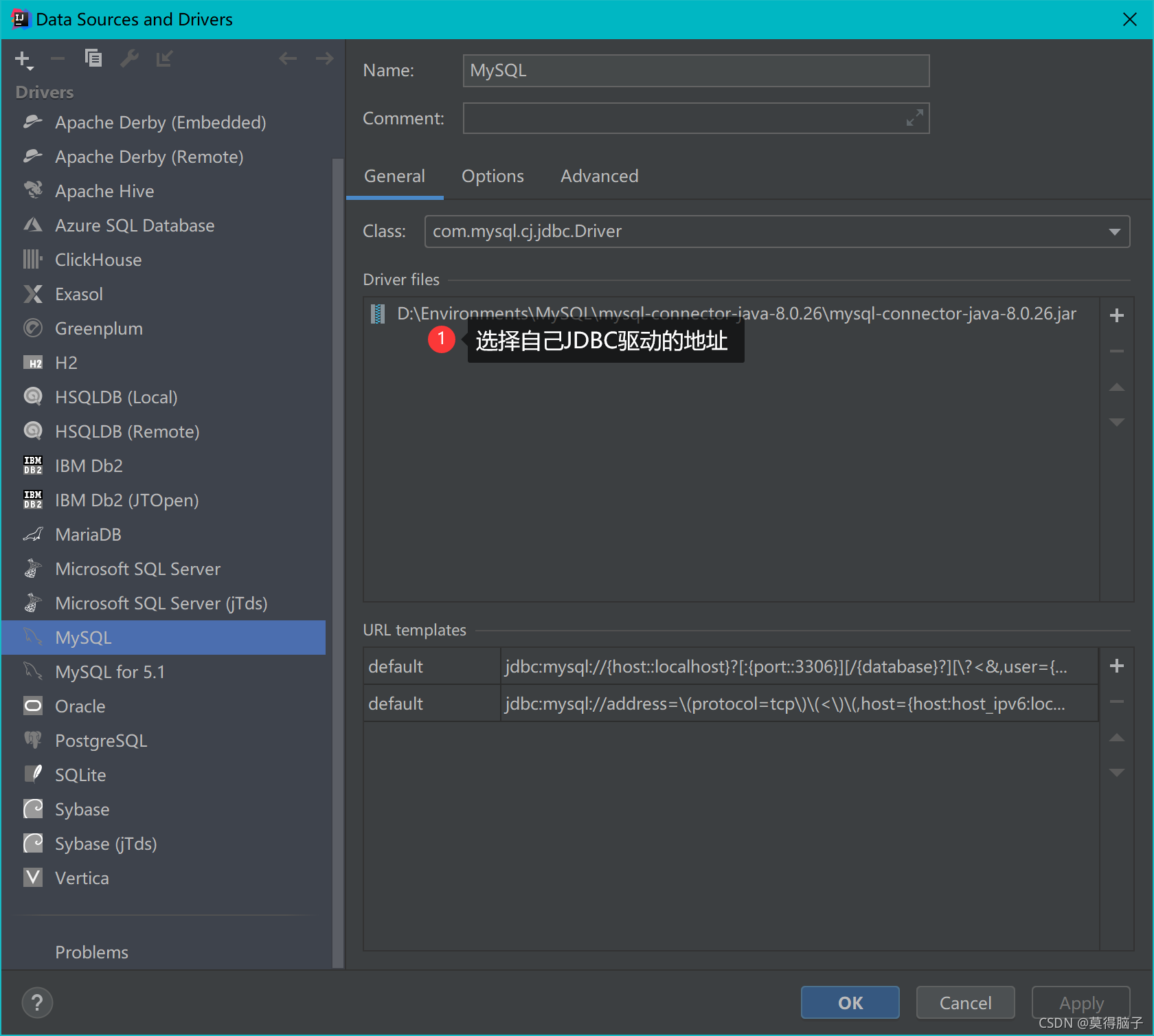Click the wrench settings icon
1154x1036 pixels.
[129, 59]
